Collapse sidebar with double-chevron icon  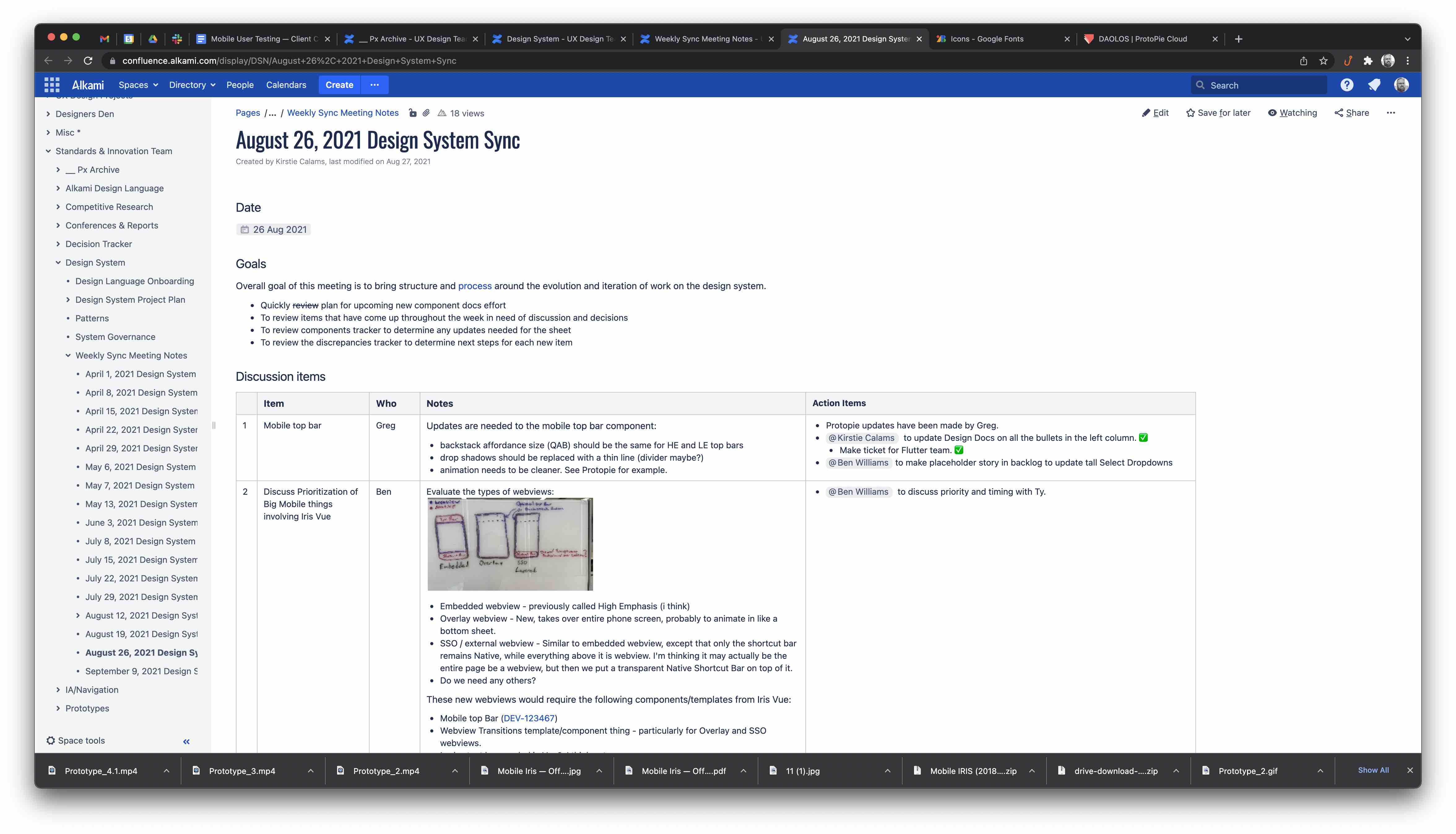pyautogui.click(x=186, y=741)
